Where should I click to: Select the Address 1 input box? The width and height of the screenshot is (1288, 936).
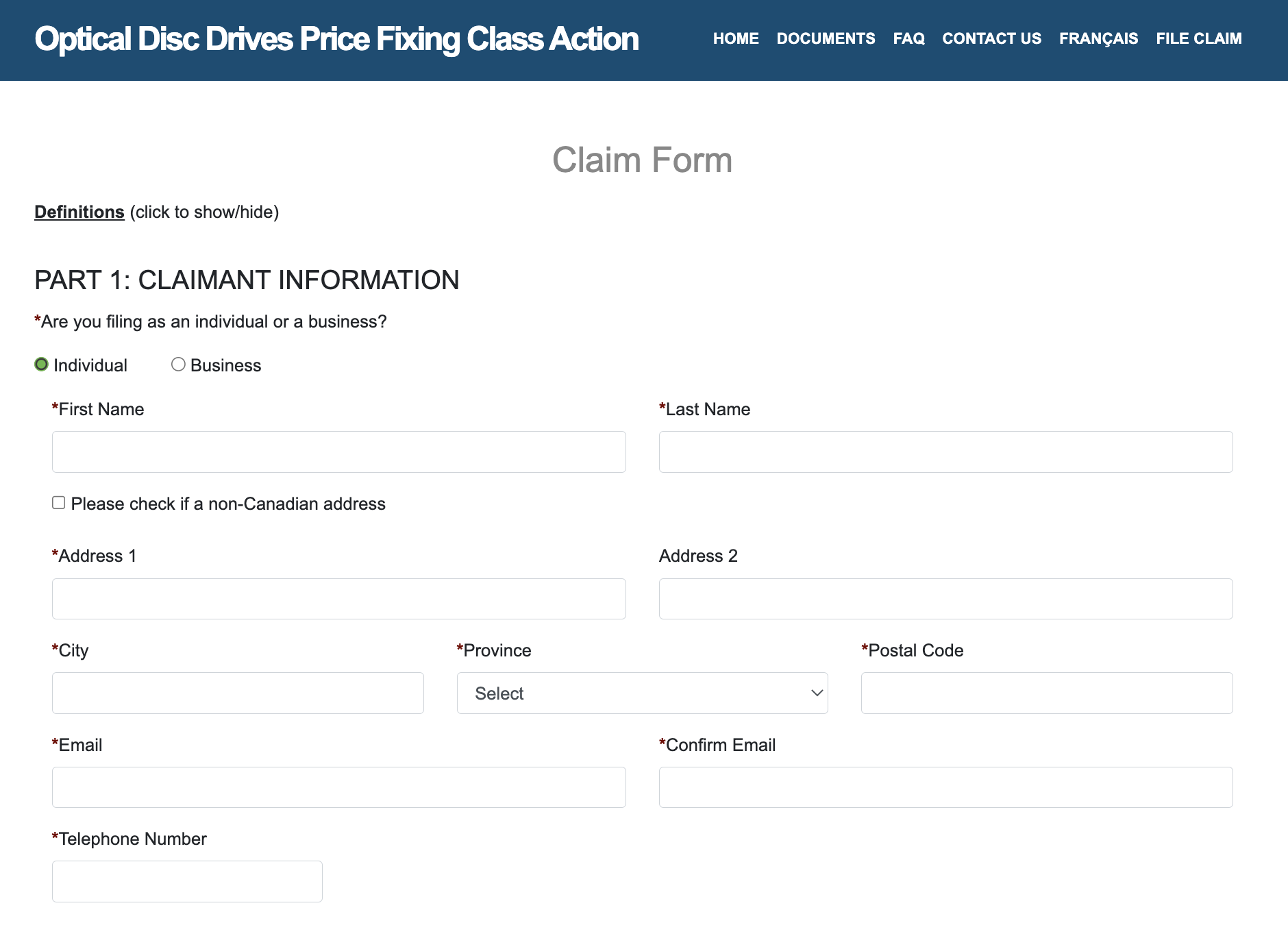(338, 599)
